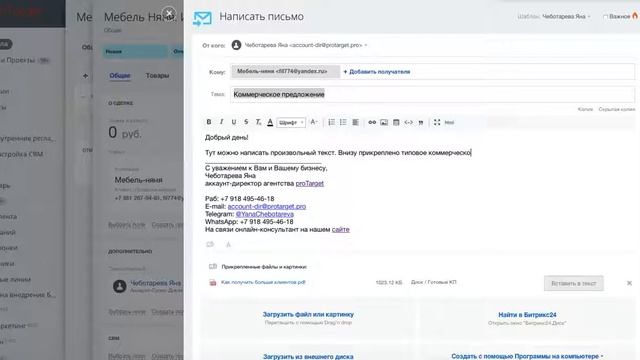Click the clear formatting icon

[258, 122]
